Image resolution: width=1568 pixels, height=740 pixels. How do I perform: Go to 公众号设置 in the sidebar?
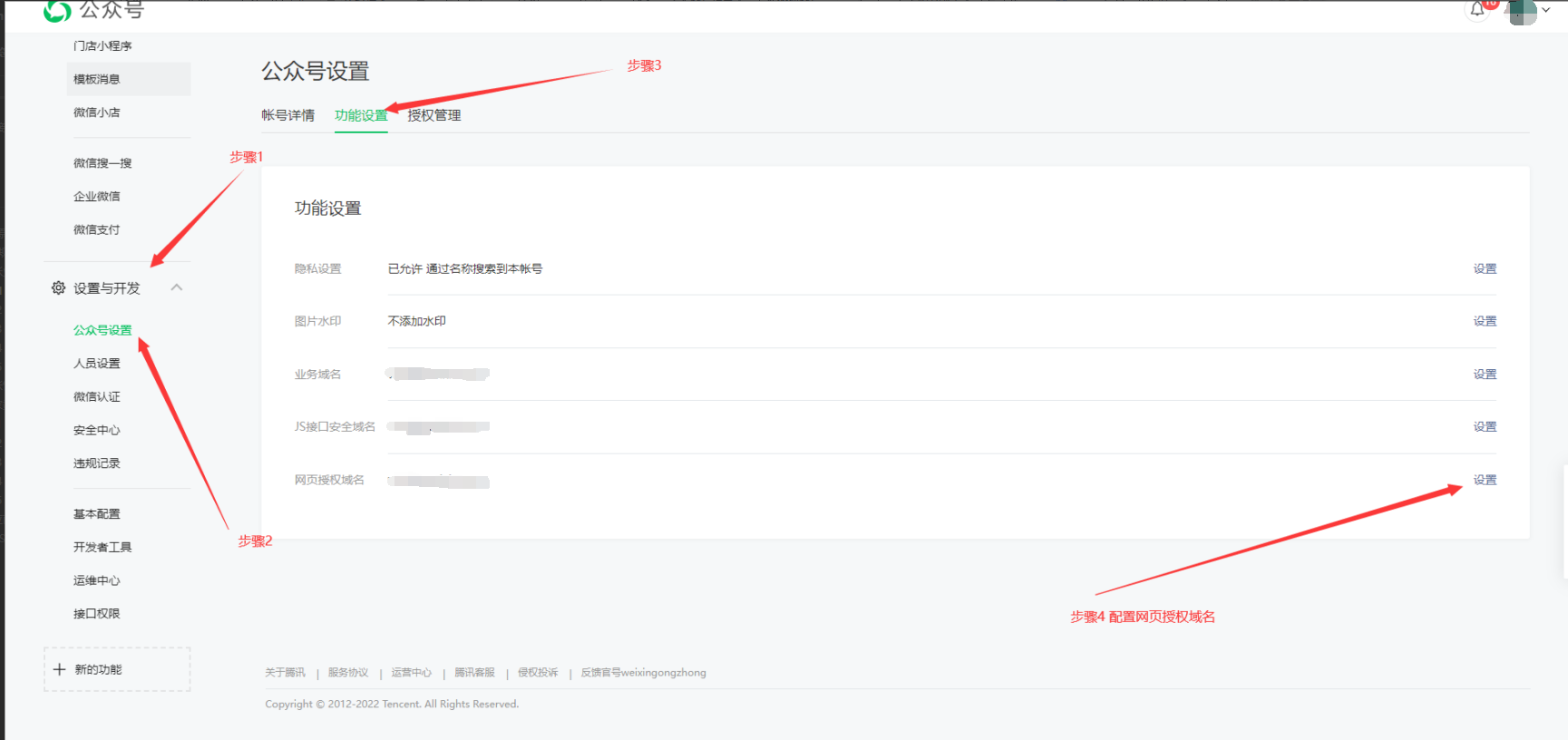[102, 330]
